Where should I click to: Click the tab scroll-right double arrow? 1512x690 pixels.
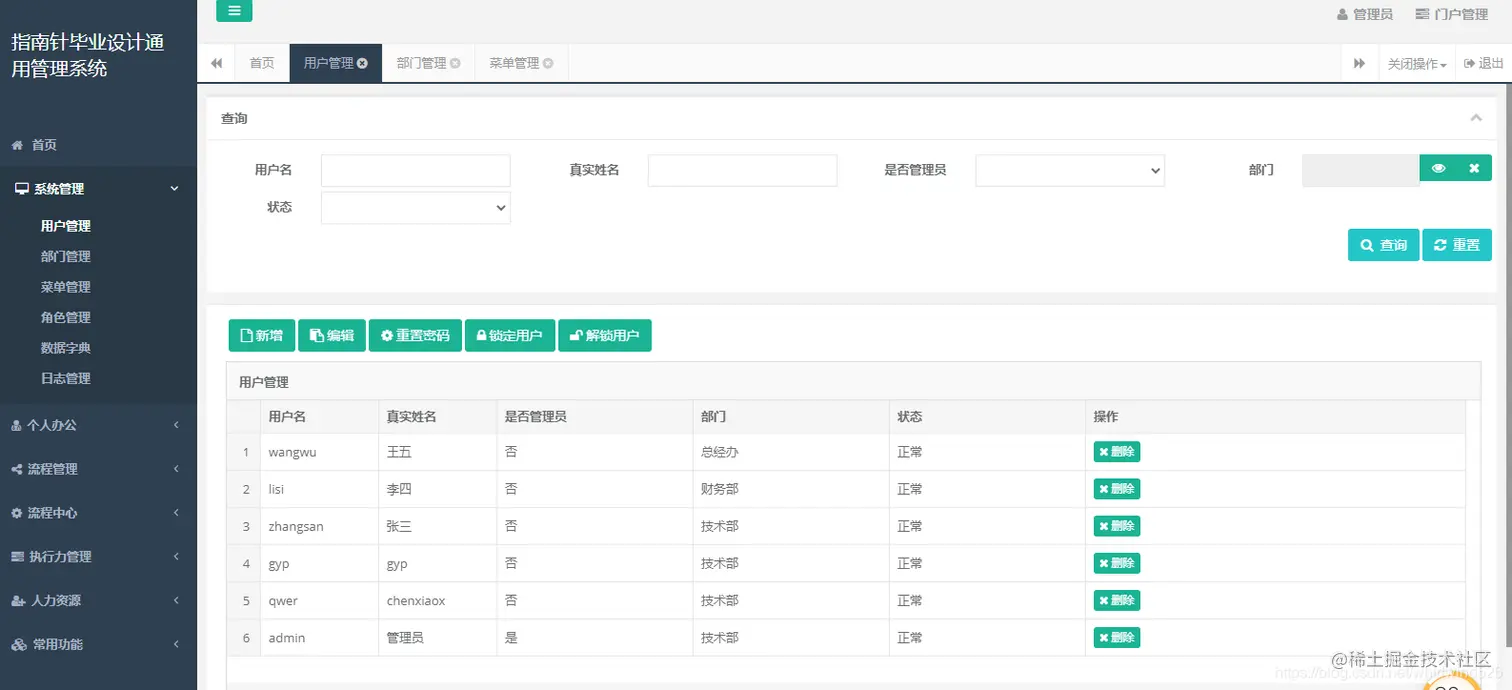pyautogui.click(x=1359, y=63)
